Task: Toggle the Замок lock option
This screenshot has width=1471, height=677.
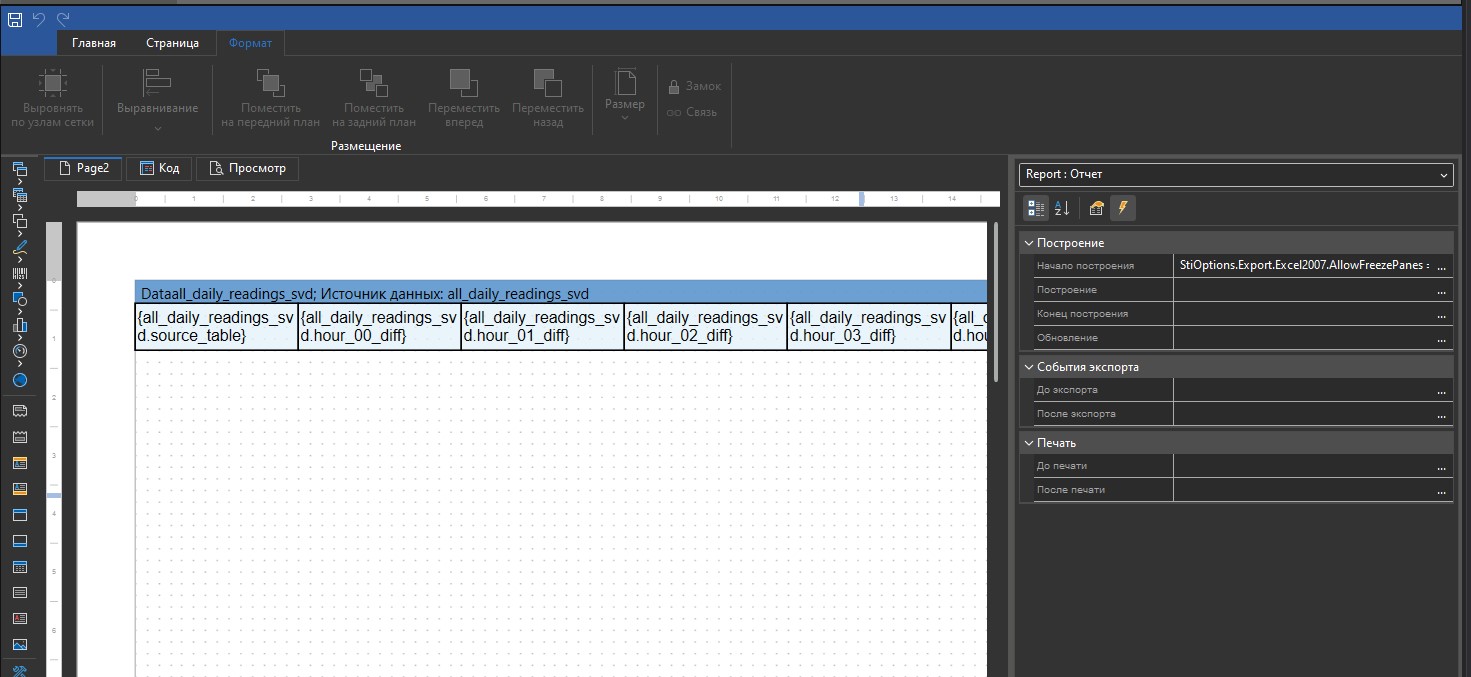Action: [x=694, y=86]
